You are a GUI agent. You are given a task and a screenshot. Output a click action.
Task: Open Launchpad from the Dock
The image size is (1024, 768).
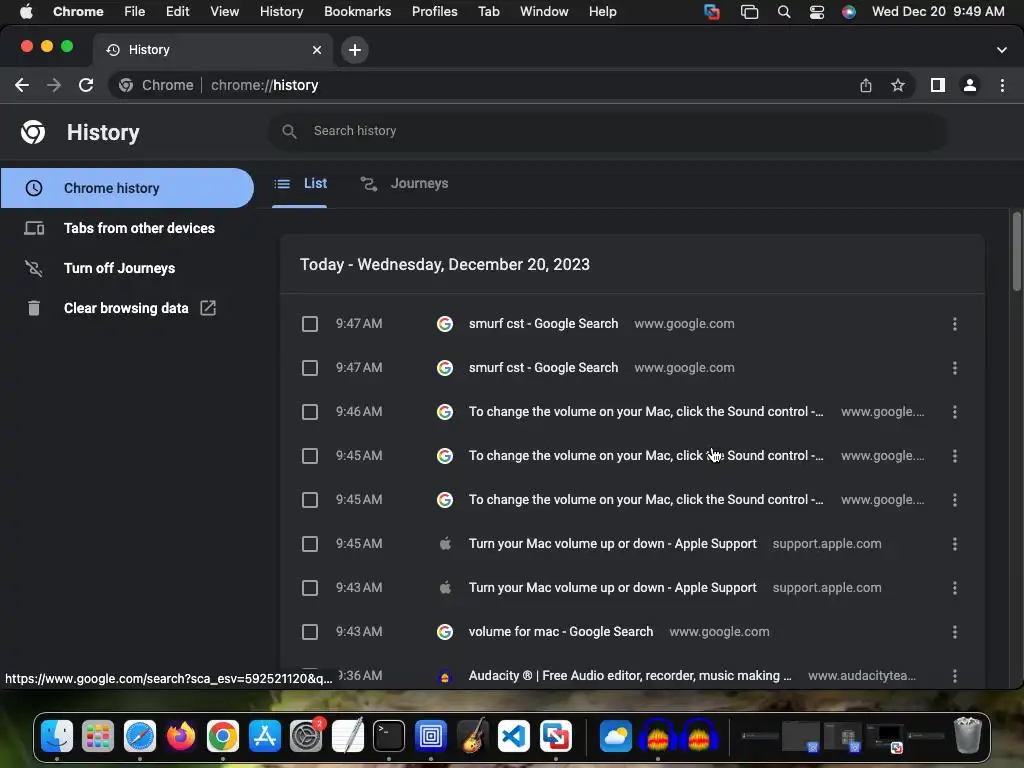tap(98, 736)
